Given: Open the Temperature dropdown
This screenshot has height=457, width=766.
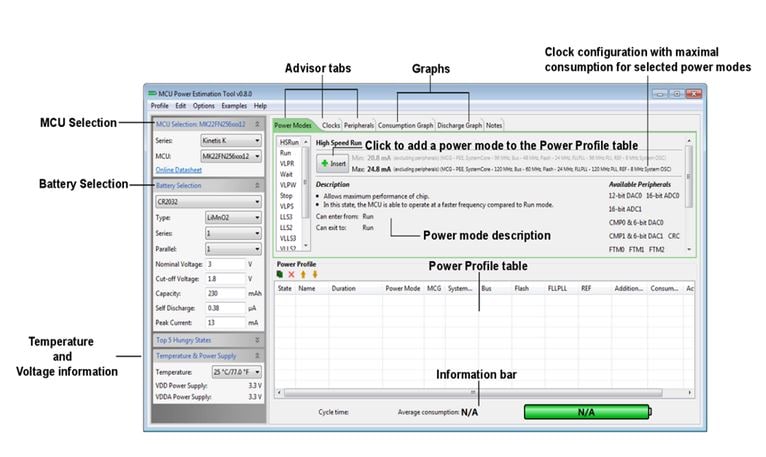Looking at the screenshot, I should point(232,371).
